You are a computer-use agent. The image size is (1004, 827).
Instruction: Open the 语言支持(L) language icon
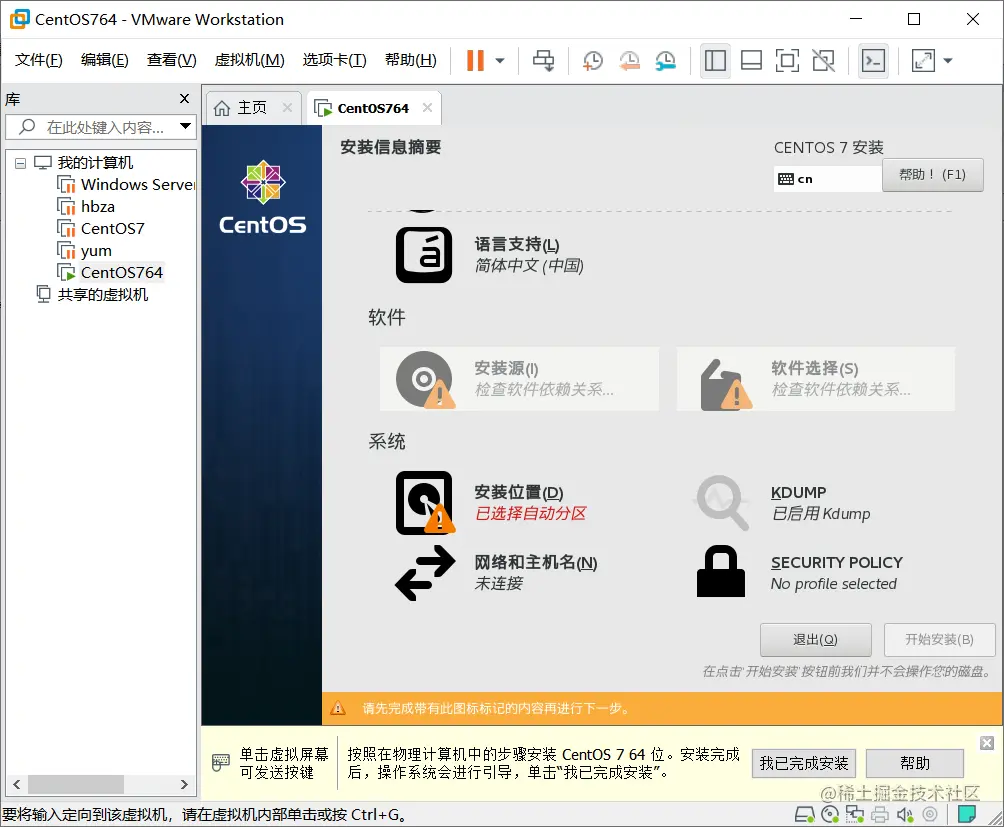click(424, 255)
